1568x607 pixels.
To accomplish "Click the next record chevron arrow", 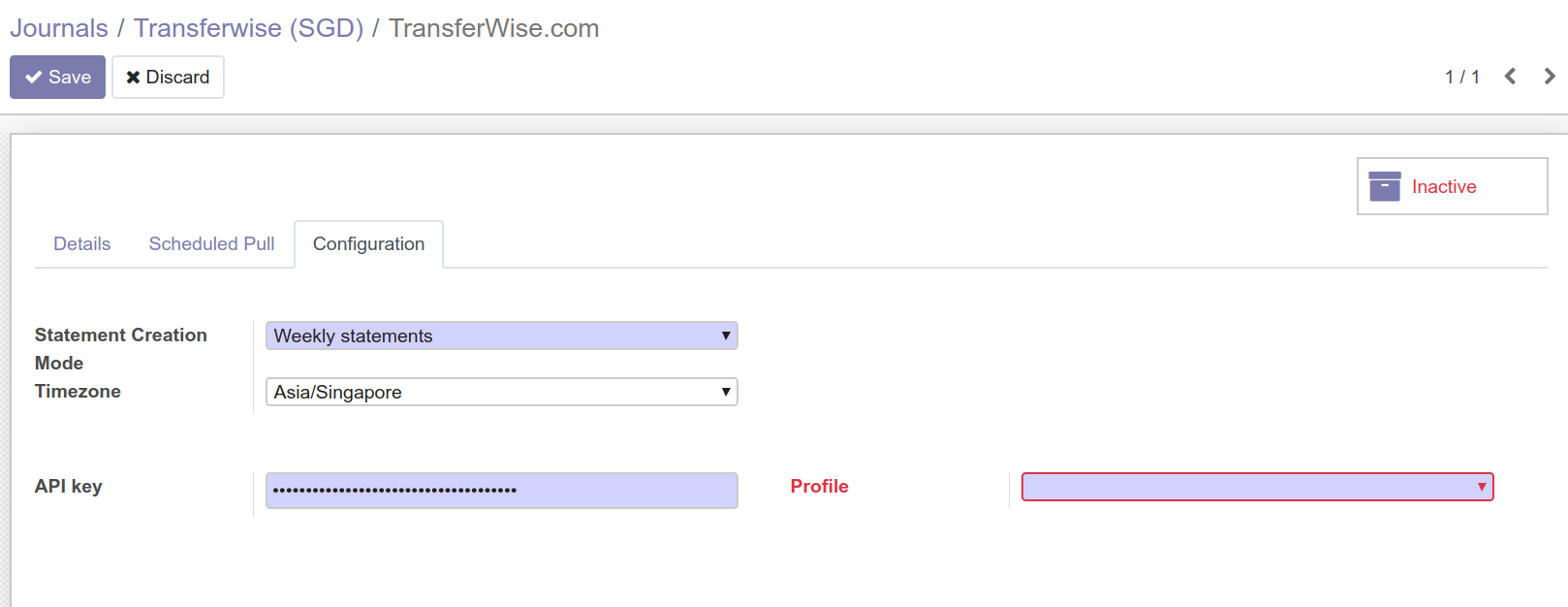I will [x=1548, y=76].
